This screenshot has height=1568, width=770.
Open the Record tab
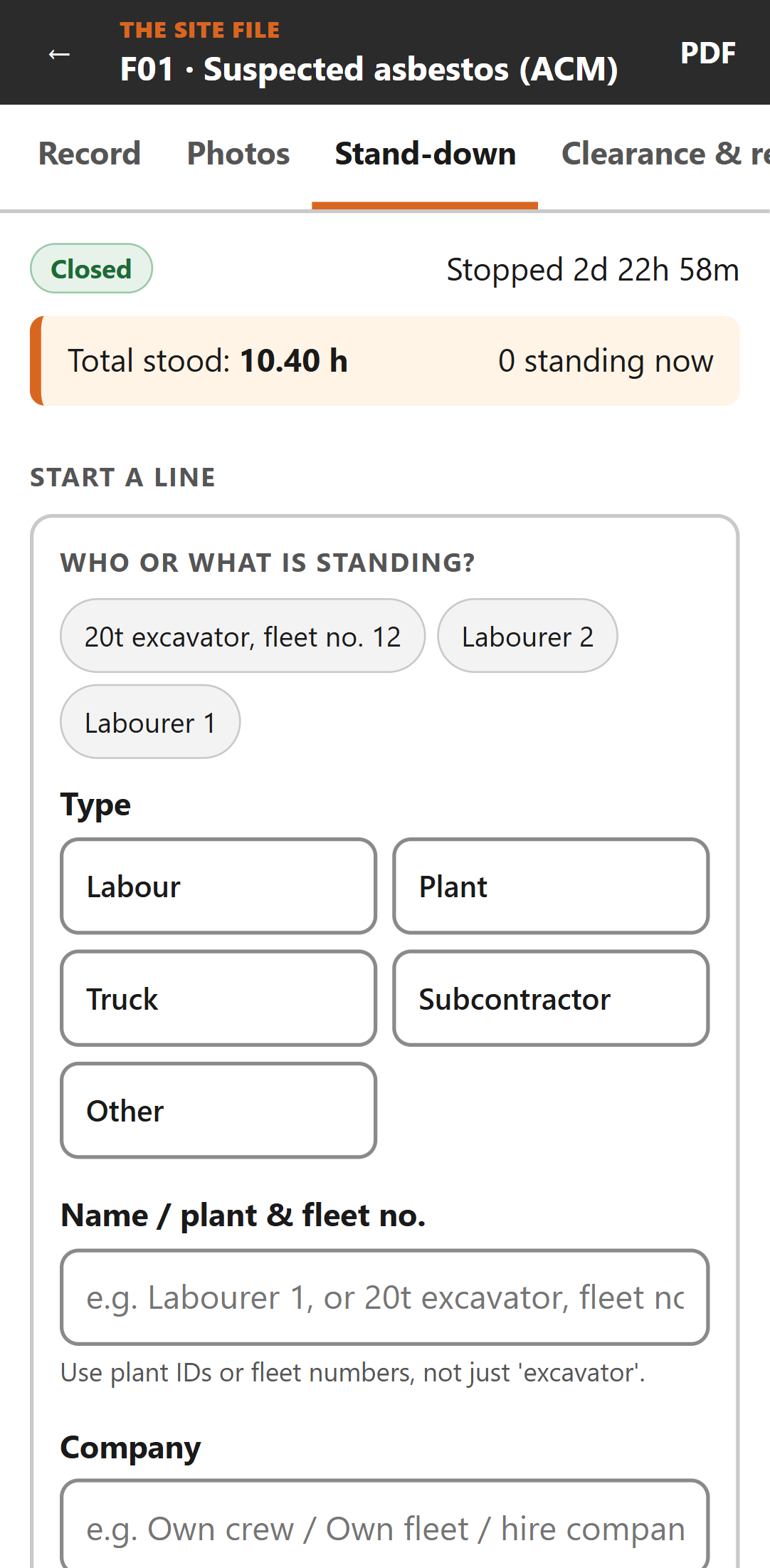coord(90,154)
